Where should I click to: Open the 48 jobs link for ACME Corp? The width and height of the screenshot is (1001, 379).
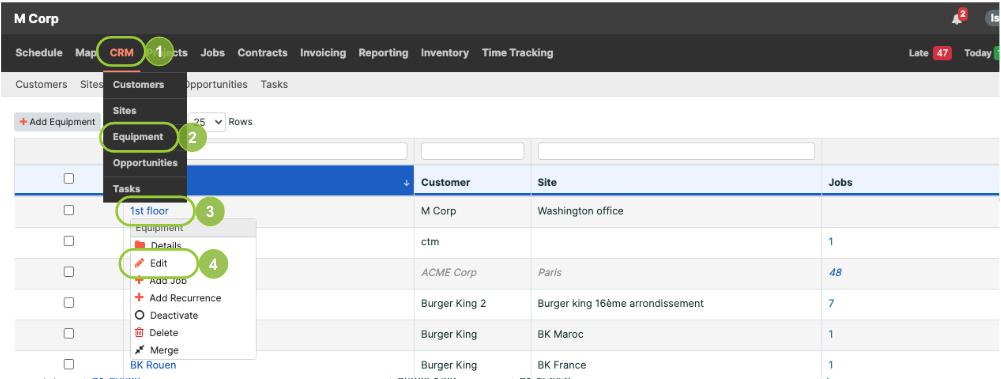835,272
